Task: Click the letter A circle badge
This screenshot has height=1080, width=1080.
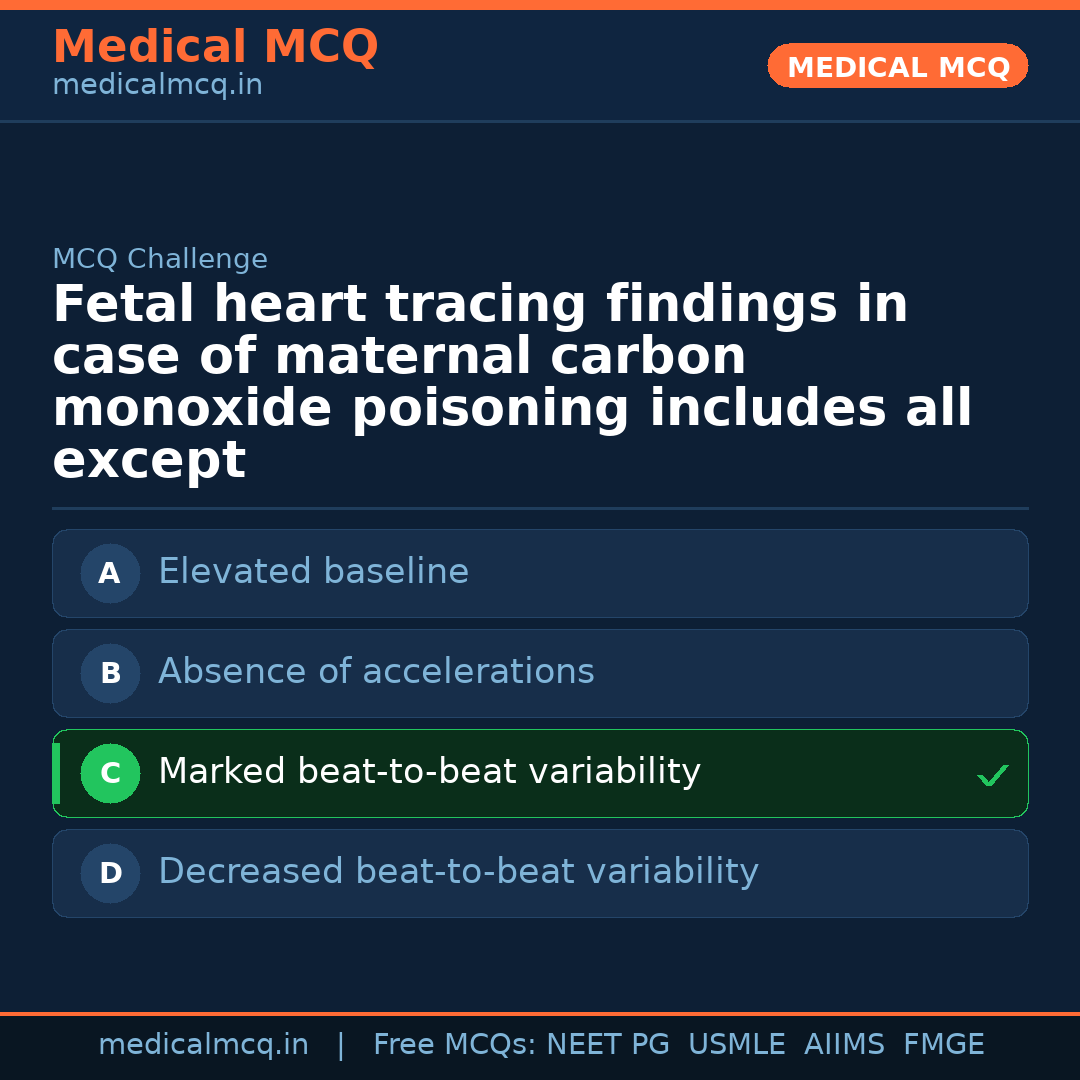Action: (x=110, y=573)
